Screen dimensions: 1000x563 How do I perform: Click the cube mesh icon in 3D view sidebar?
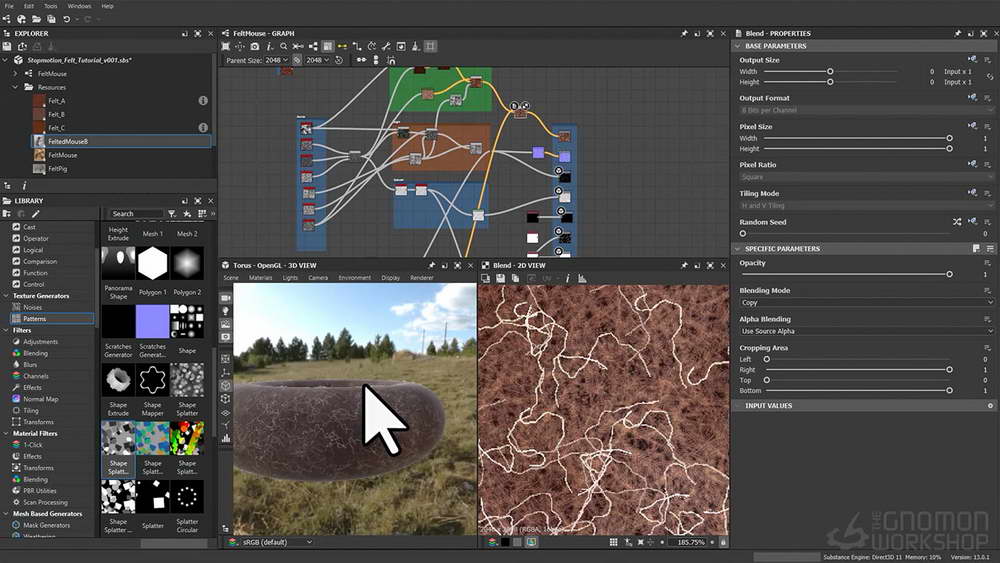click(226, 386)
